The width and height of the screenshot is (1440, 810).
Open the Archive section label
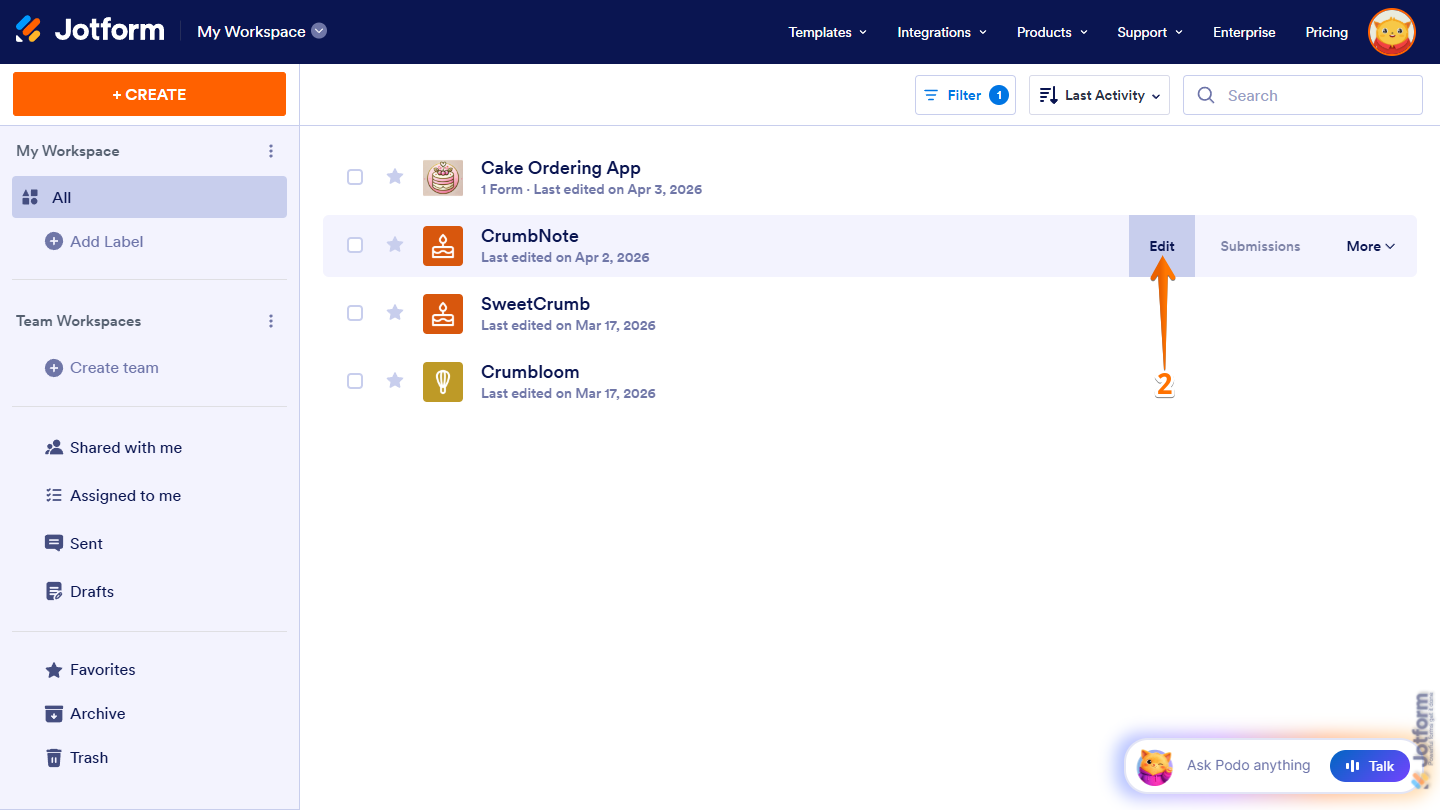pos(98,714)
